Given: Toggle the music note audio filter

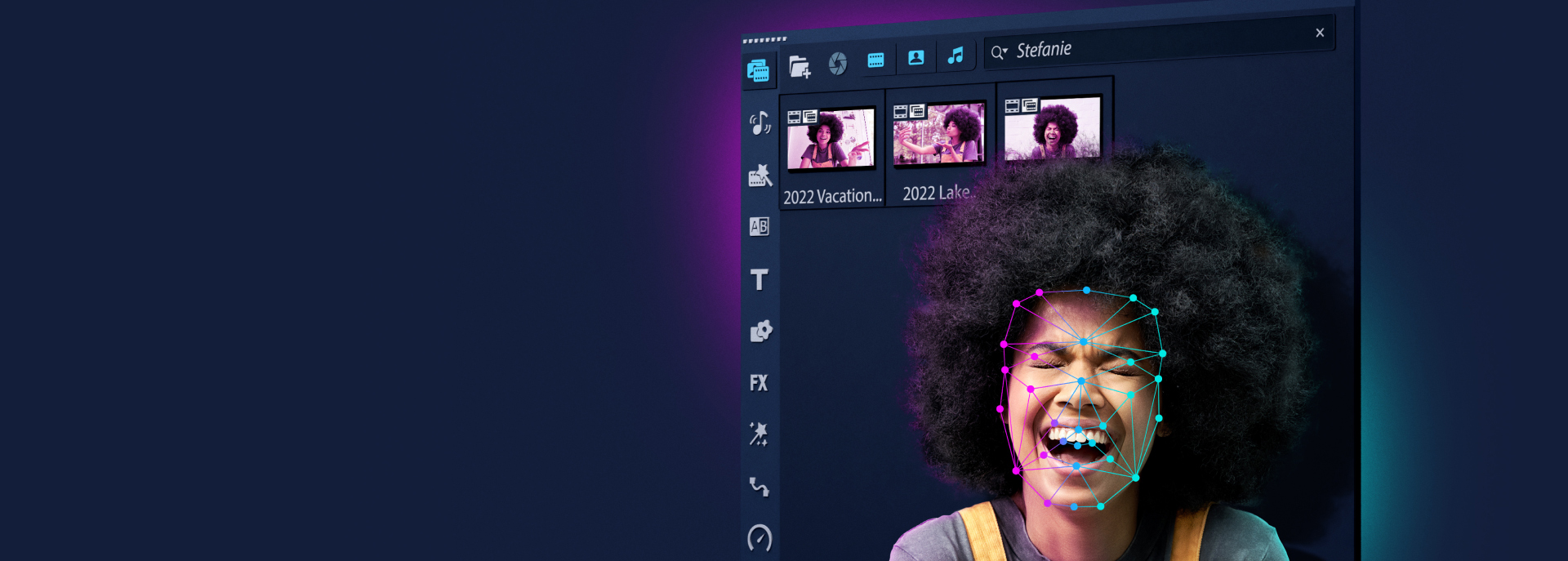Looking at the screenshot, I should click(x=955, y=55).
